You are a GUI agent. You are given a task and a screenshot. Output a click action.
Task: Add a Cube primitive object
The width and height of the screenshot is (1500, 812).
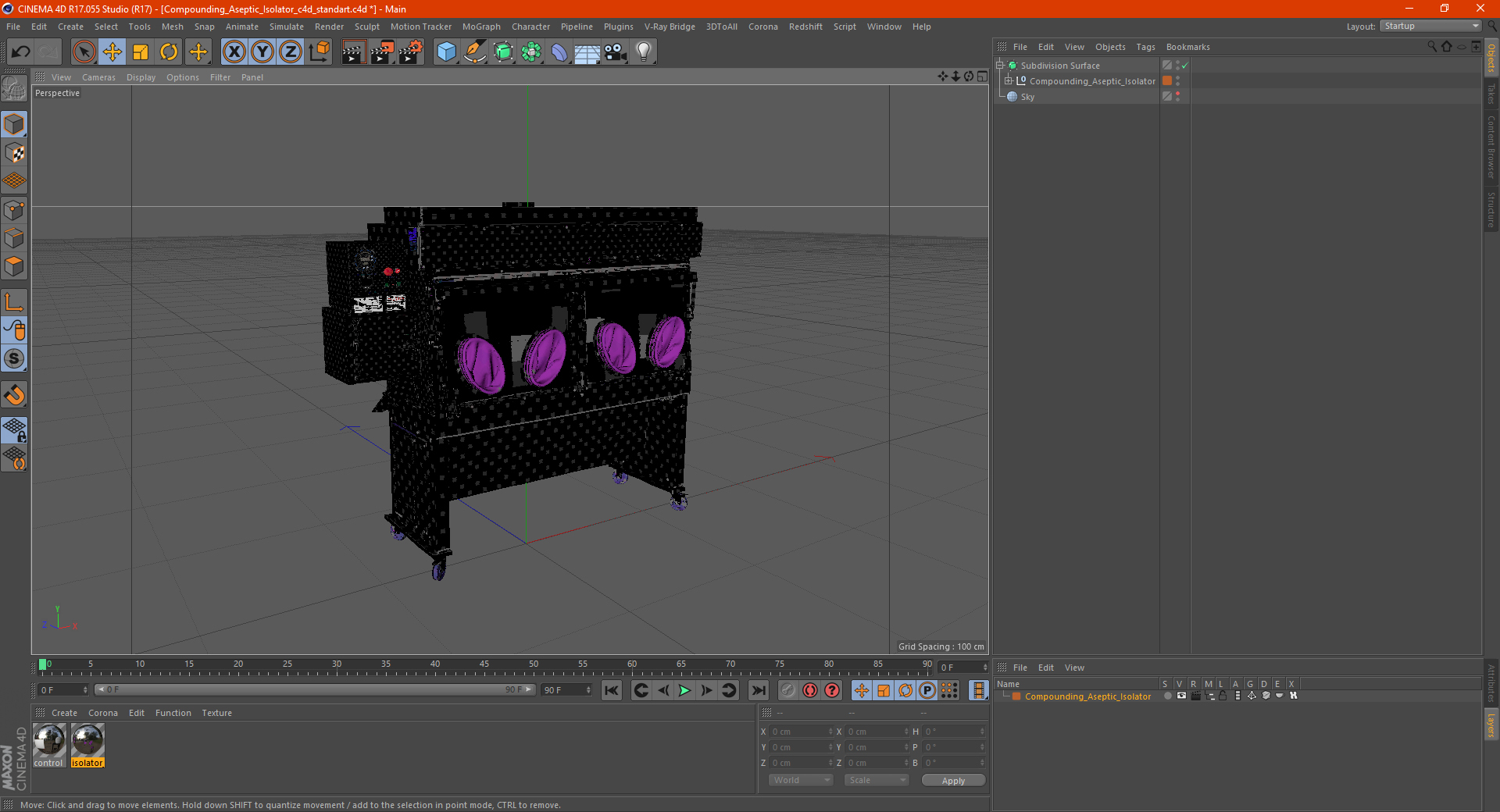(446, 52)
